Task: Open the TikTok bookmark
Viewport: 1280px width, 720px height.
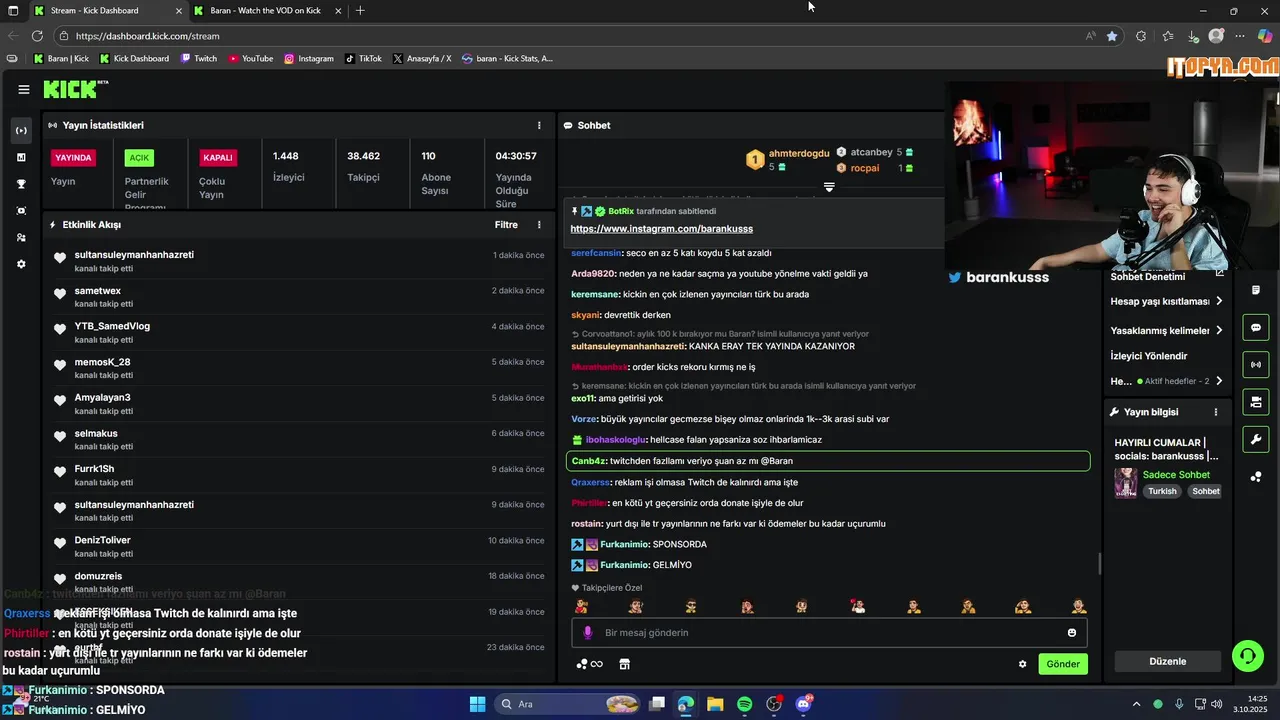Action: click(363, 59)
